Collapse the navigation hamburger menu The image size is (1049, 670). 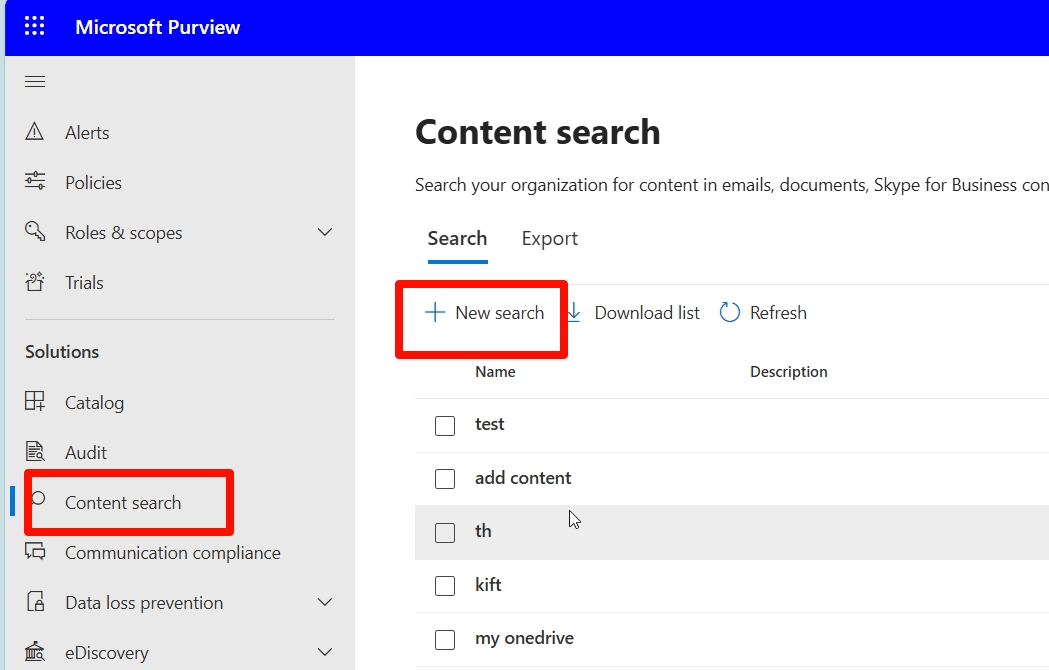[x=35, y=82]
